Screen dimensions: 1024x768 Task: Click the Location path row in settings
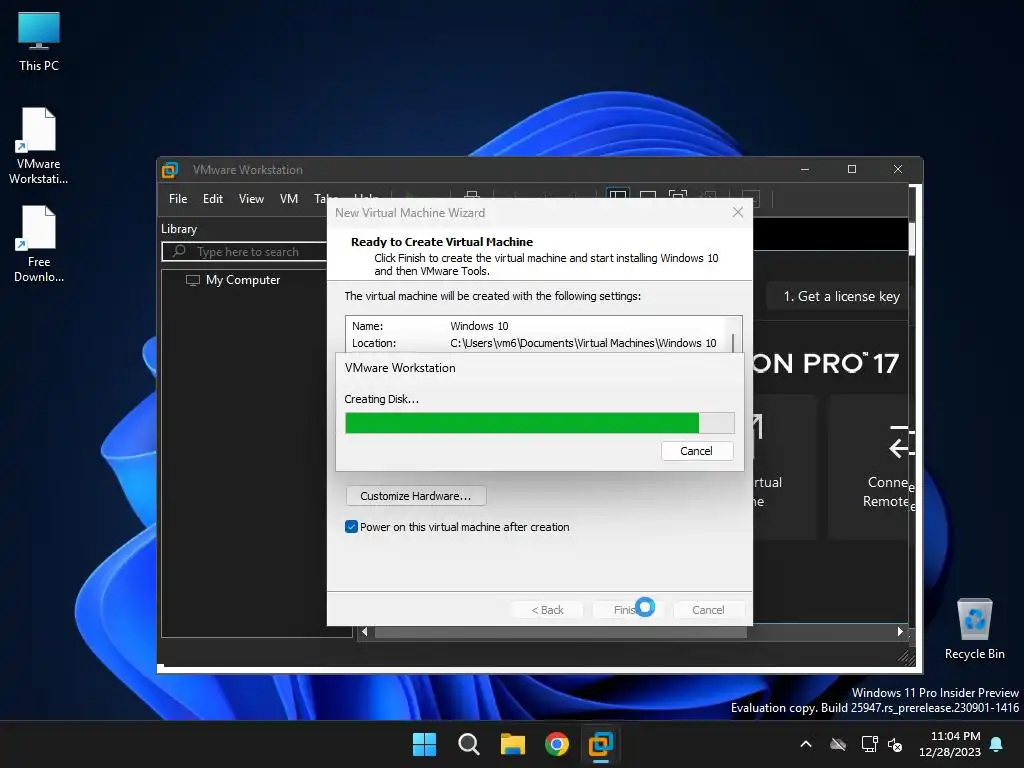[536, 343]
